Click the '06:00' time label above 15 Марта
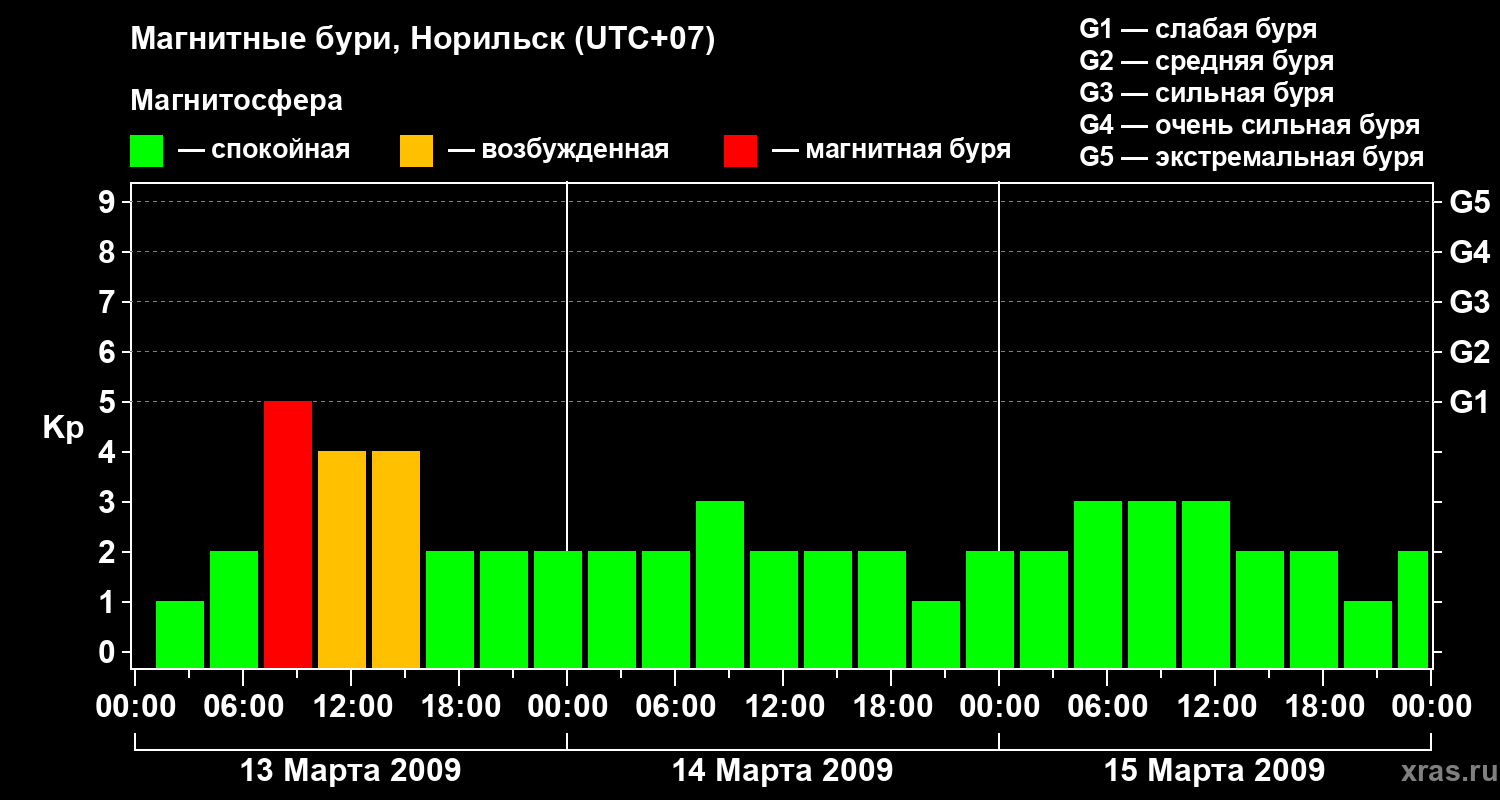1500x800 pixels. (x=1107, y=707)
